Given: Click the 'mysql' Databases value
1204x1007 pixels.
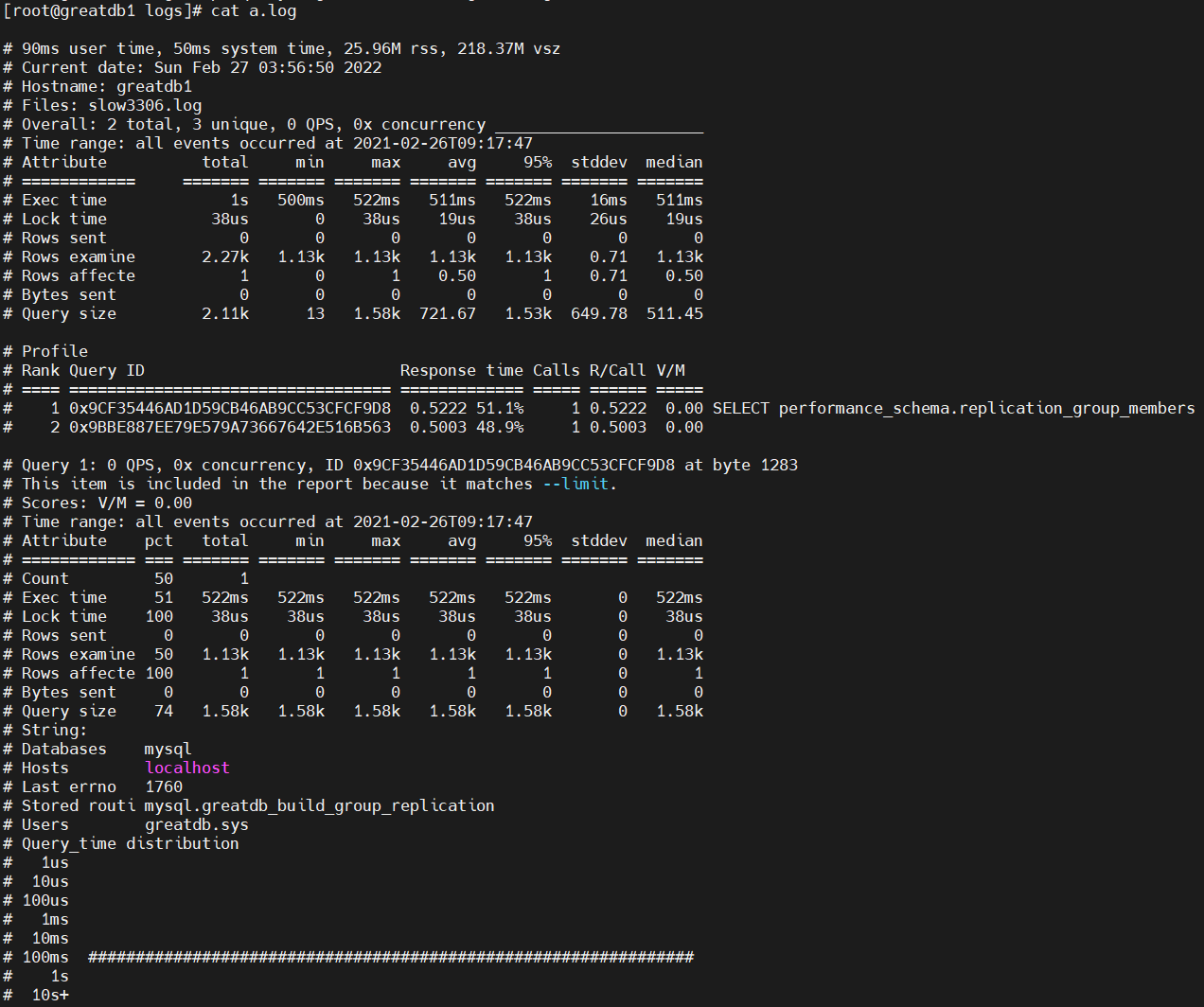Looking at the screenshot, I should pyautogui.click(x=168, y=749).
